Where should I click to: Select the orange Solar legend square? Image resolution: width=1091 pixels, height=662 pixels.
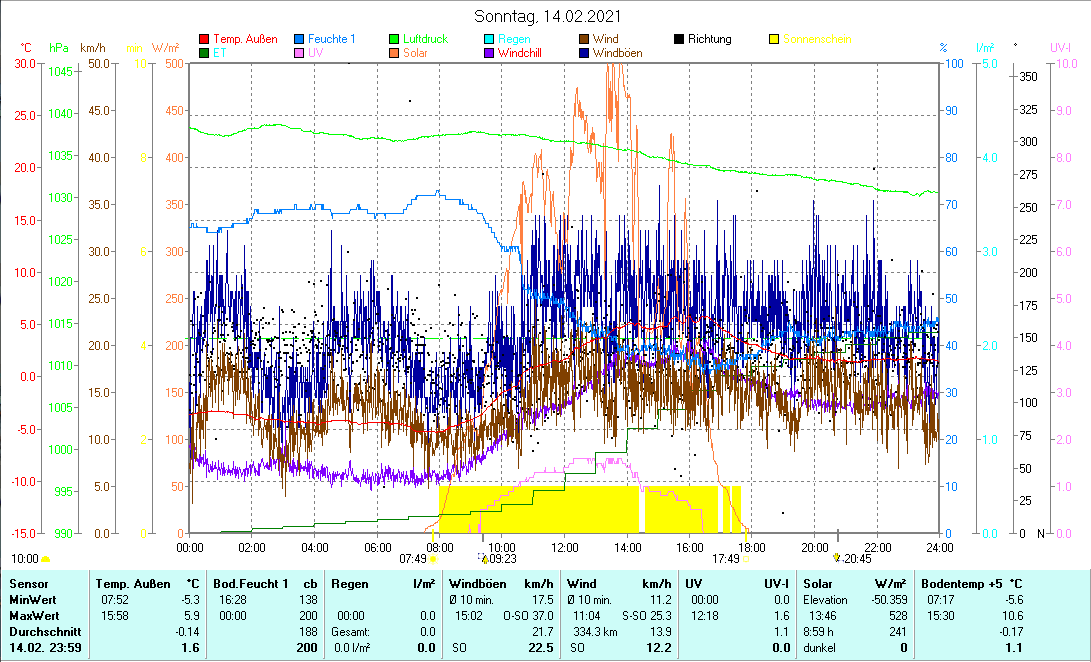pyautogui.click(x=394, y=53)
